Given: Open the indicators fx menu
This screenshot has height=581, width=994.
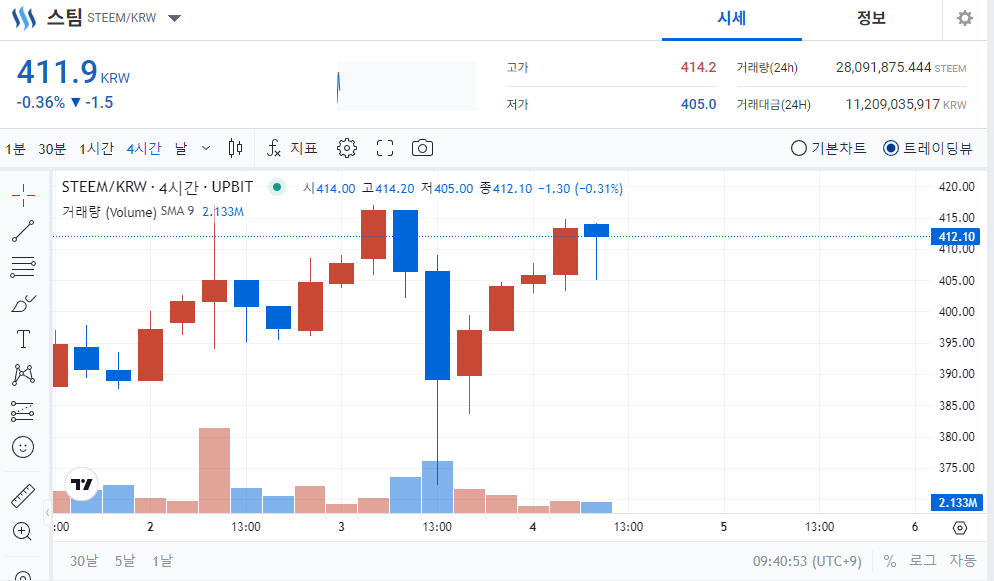Looking at the screenshot, I should point(292,148).
